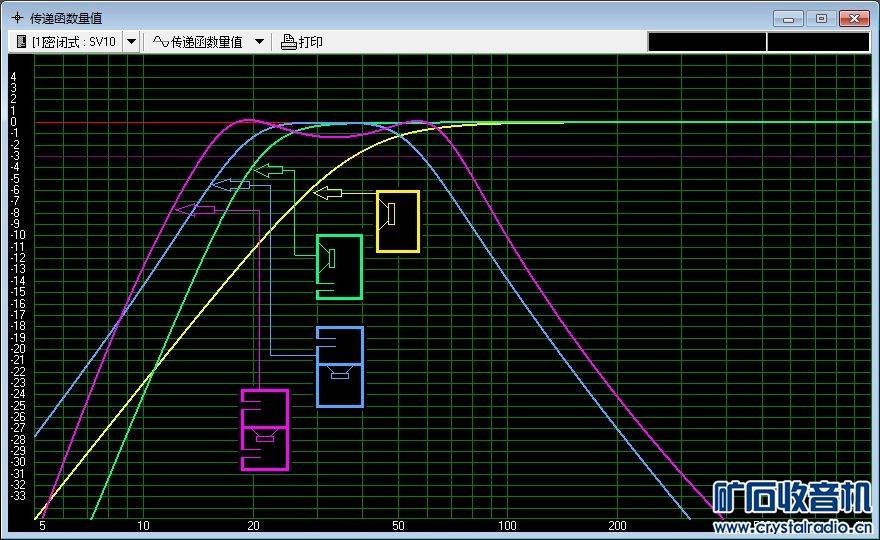Close the 传递函数量值 window
The height and width of the screenshot is (540, 880).
[854, 19]
